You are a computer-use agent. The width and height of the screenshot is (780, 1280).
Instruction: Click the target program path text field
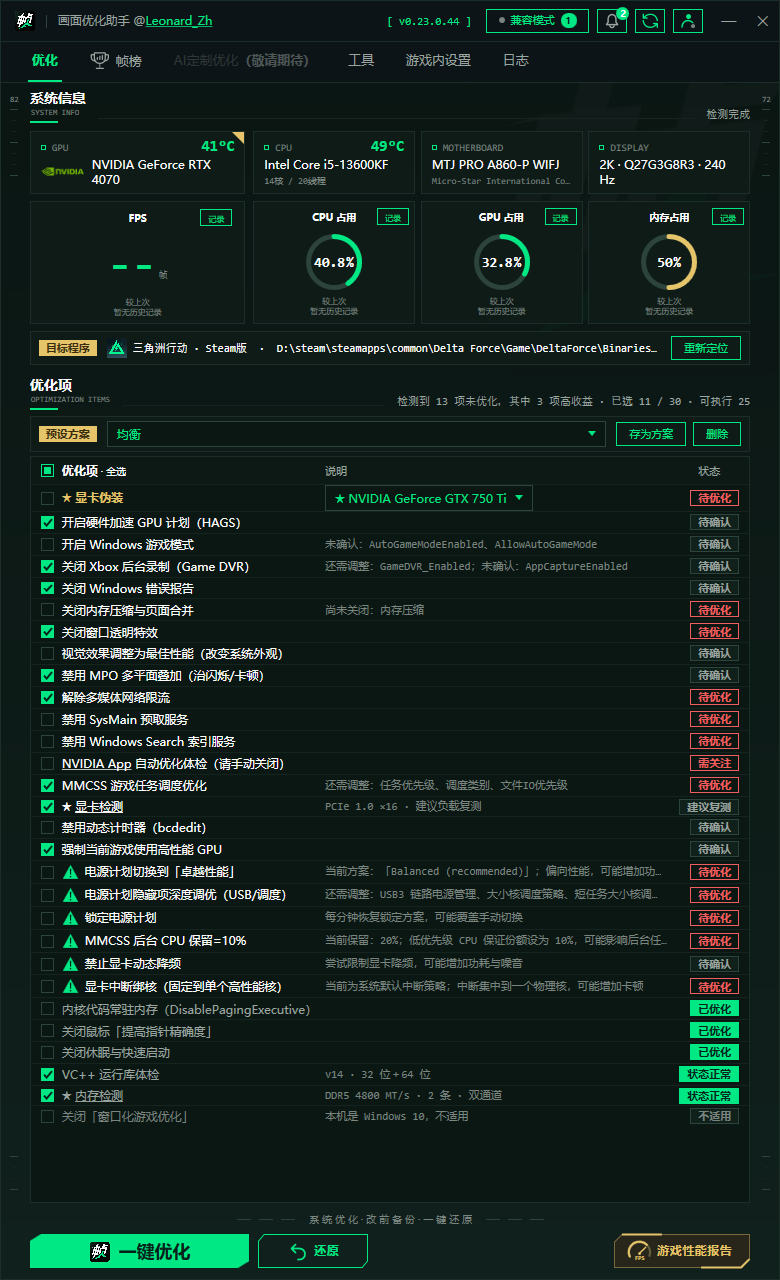point(467,348)
